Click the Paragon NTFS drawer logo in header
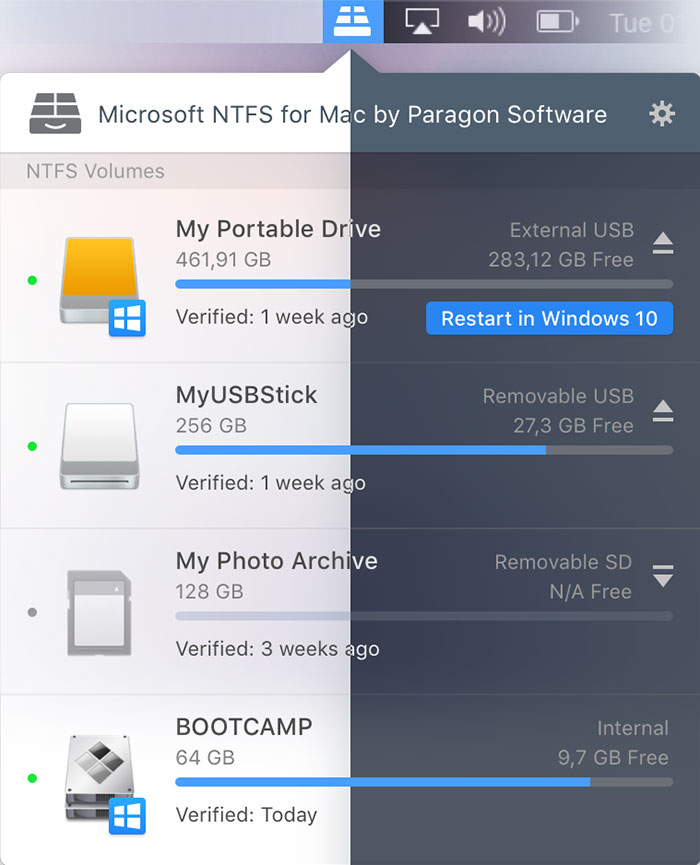 click(55, 114)
